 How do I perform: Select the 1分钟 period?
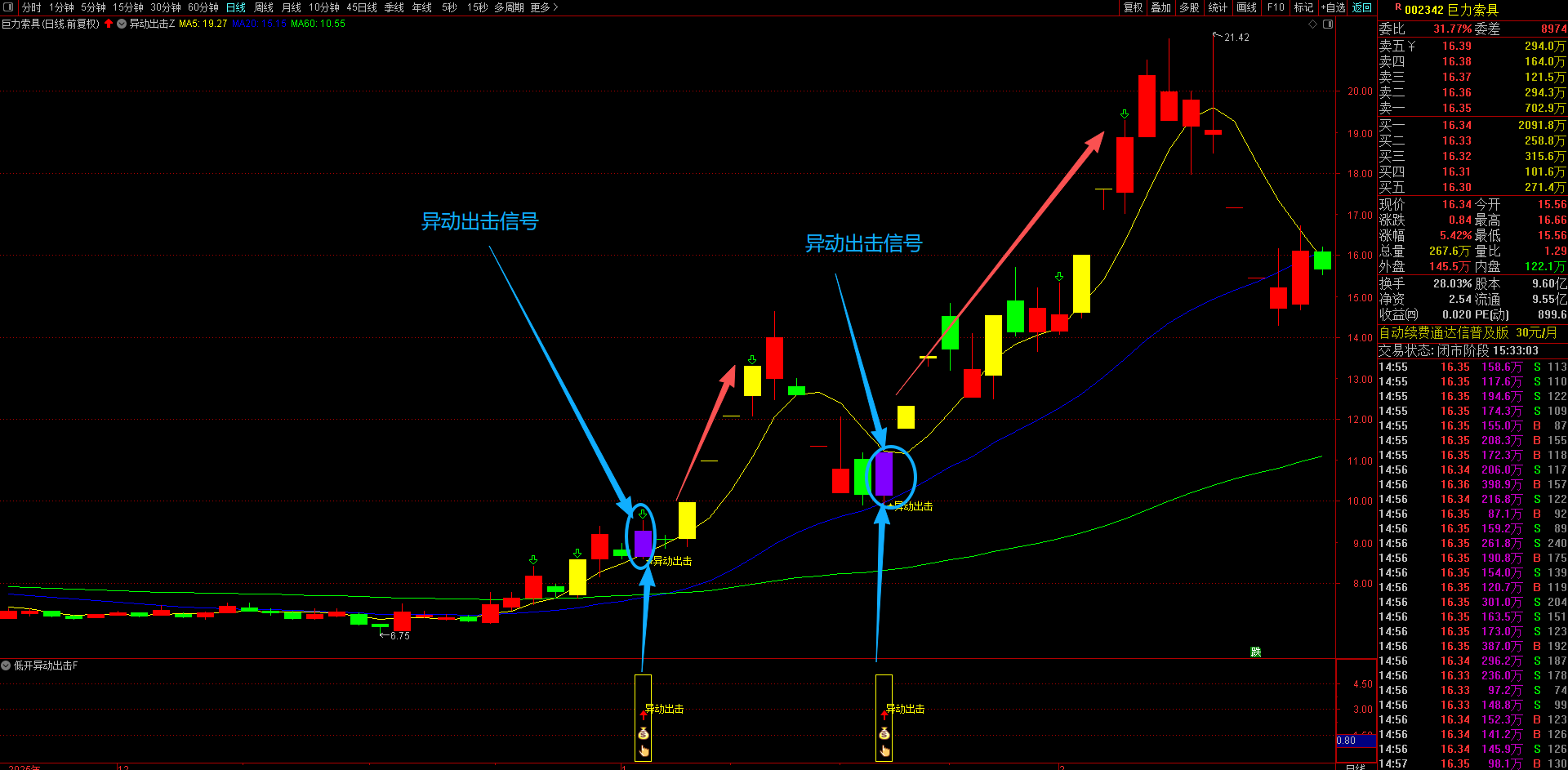[x=61, y=7]
